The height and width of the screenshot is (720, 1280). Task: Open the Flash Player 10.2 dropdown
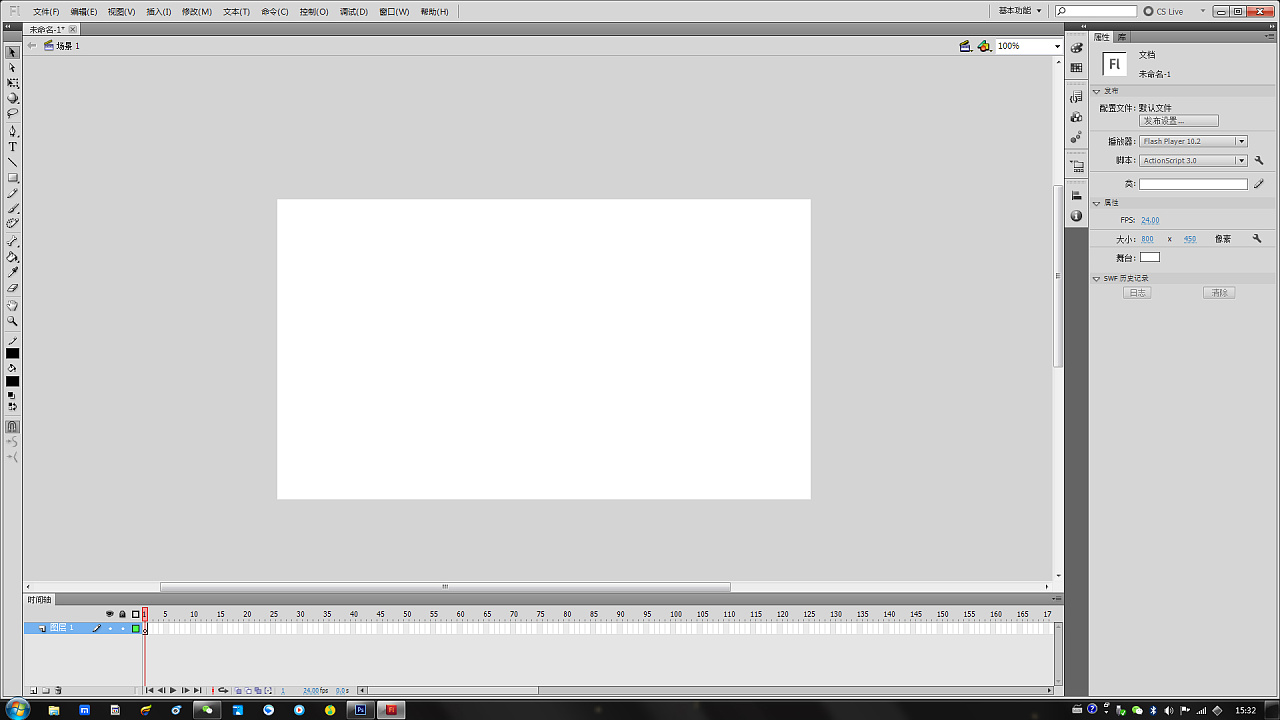(x=1193, y=141)
